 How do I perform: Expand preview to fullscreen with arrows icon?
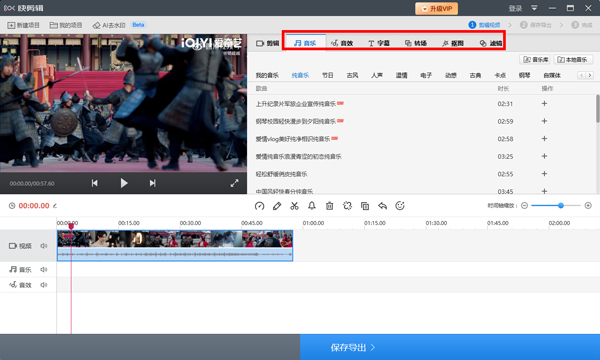[235, 183]
